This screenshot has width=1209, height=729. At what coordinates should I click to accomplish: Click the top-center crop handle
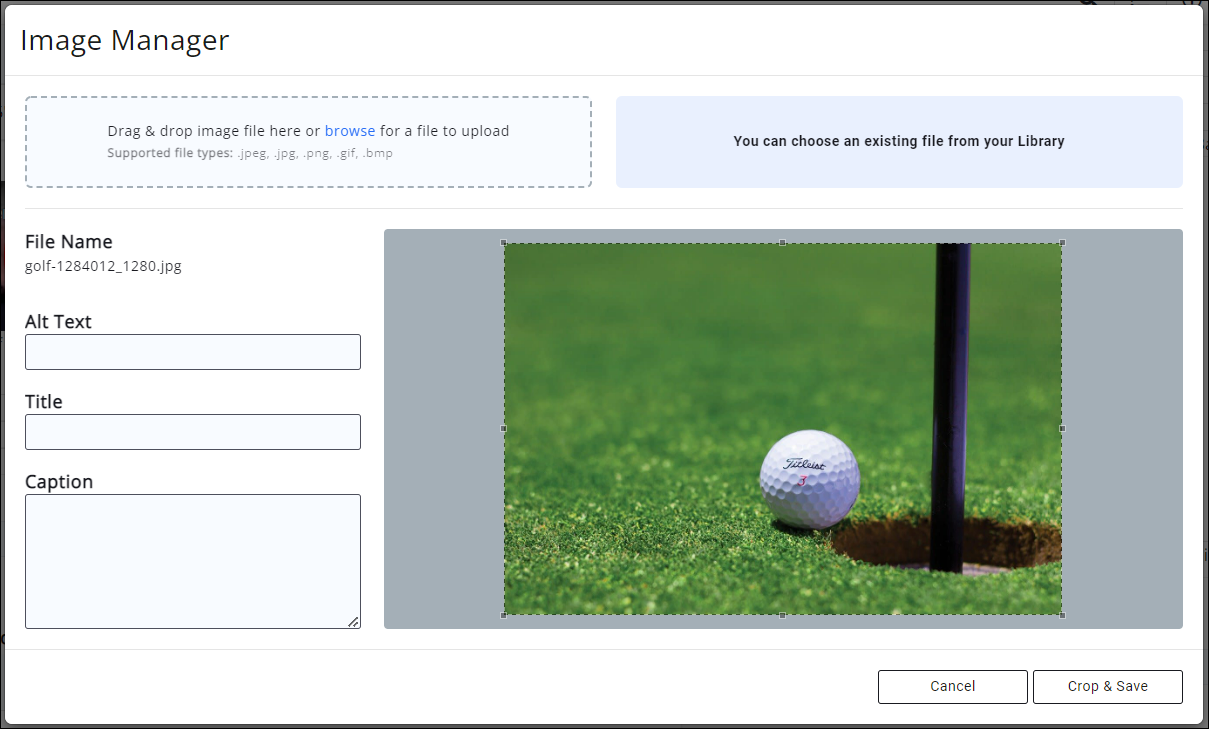tap(782, 243)
